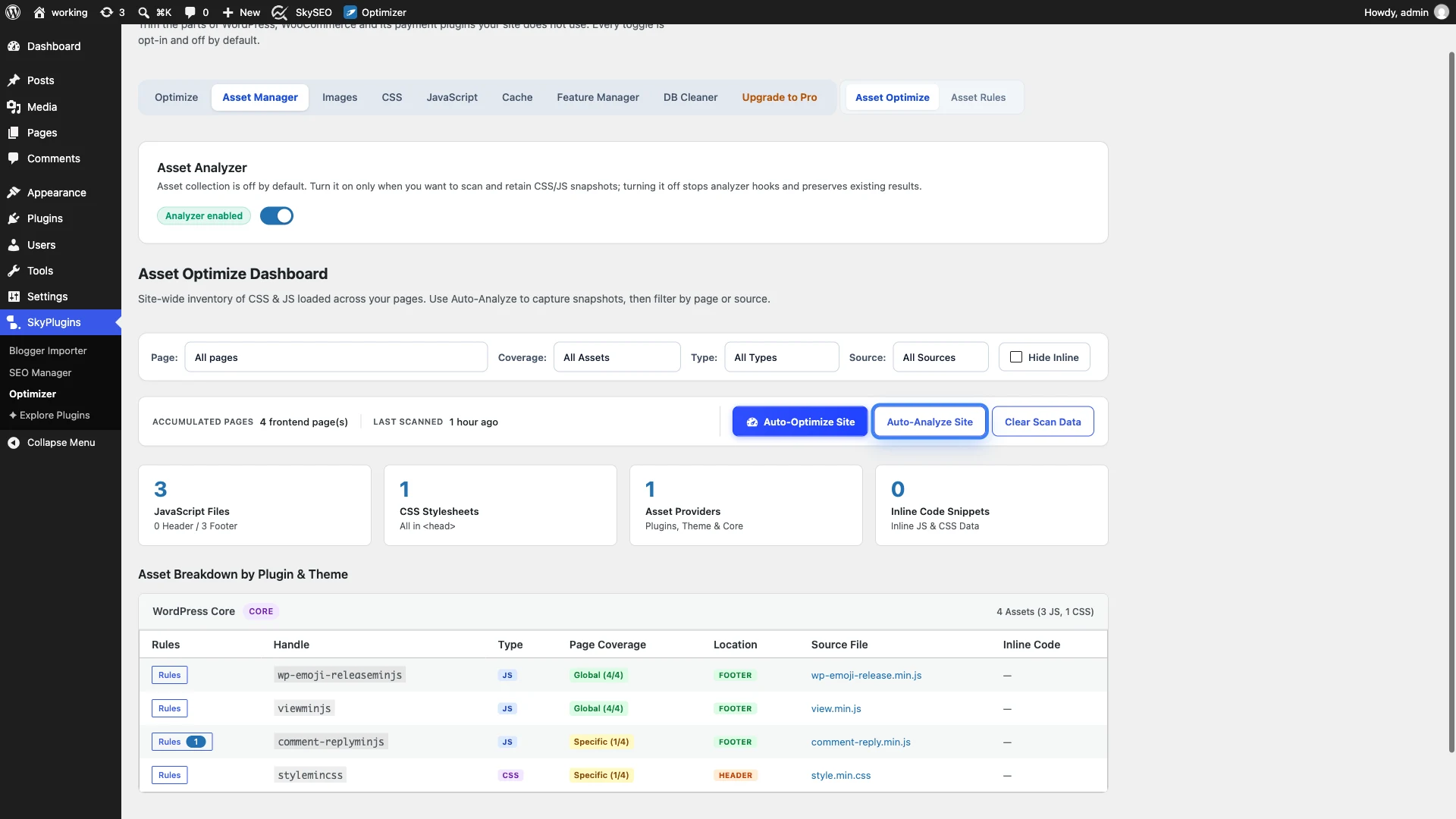
Task: Switch to the JavaScript tab
Action: point(452,97)
